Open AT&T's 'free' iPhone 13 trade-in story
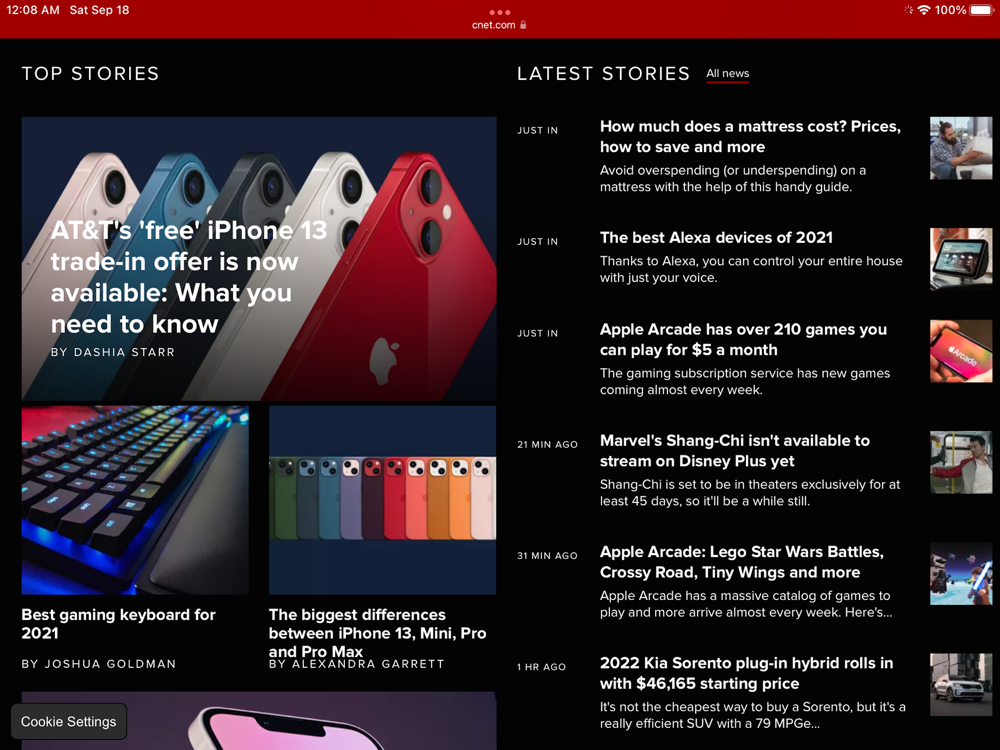The width and height of the screenshot is (1000, 750). [x=189, y=277]
